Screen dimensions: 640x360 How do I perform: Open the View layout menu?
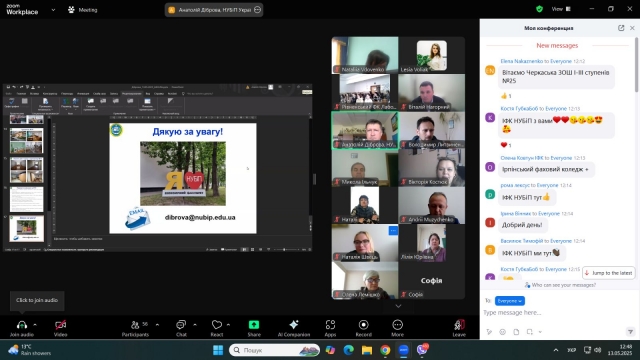coord(561,9)
